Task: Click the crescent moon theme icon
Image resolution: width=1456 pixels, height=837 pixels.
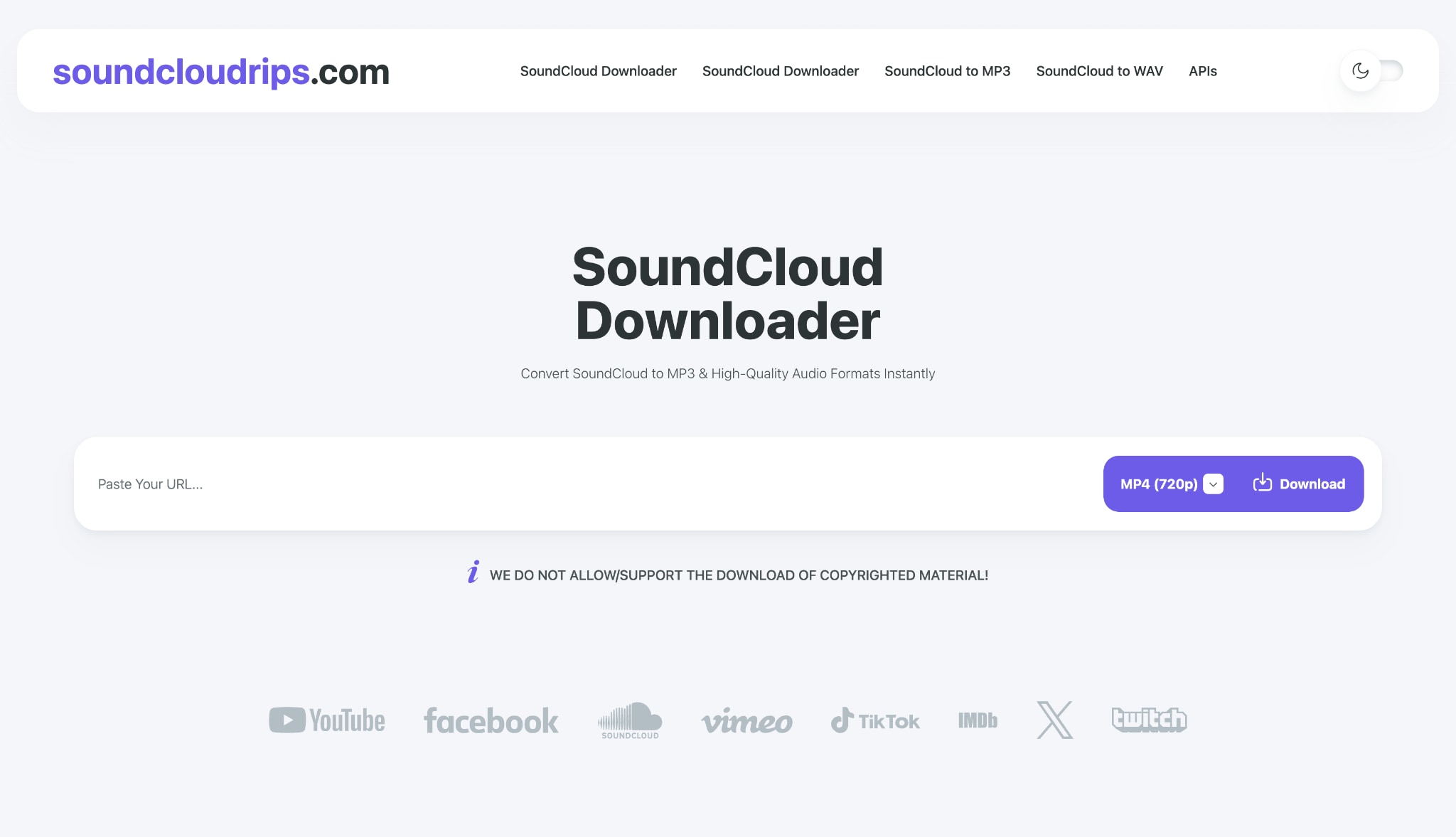Action: (x=1360, y=70)
